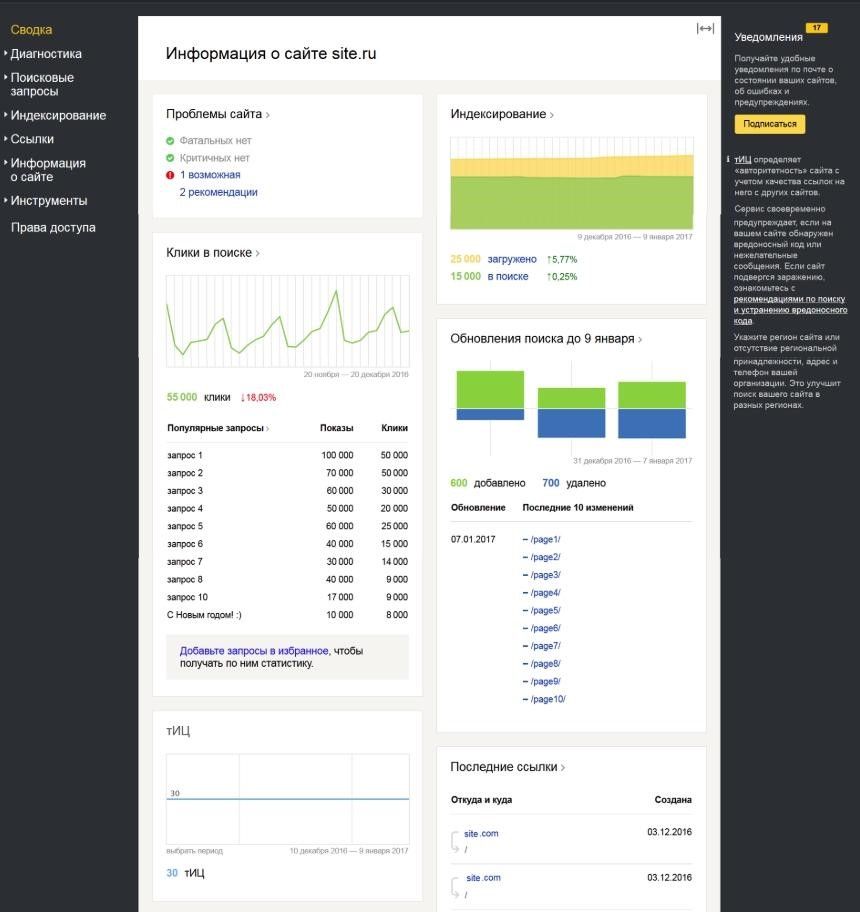Click the red warning icon for possible problem
This screenshot has width=860, height=912.
point(170,175)
